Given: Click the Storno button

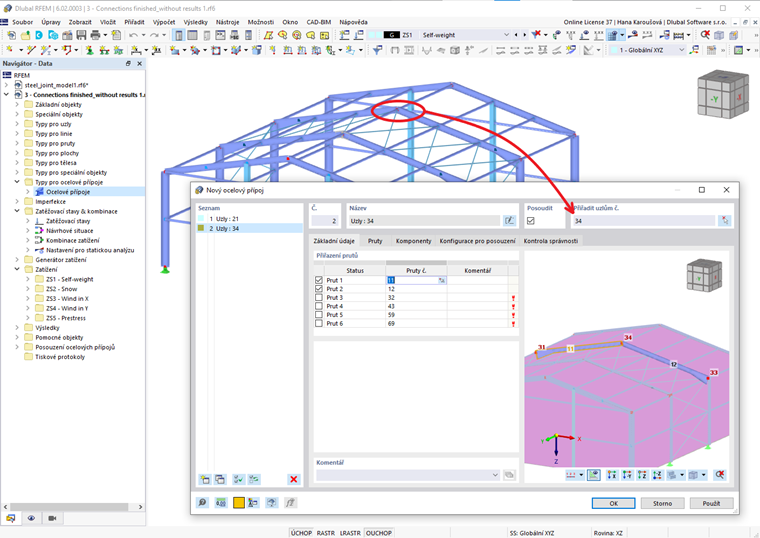Looking at the screenshot, I should 662,503.
